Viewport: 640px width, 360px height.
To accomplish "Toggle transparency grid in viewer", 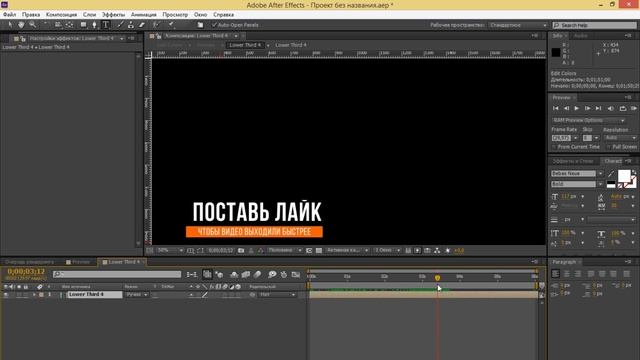I will coord(319,250).
